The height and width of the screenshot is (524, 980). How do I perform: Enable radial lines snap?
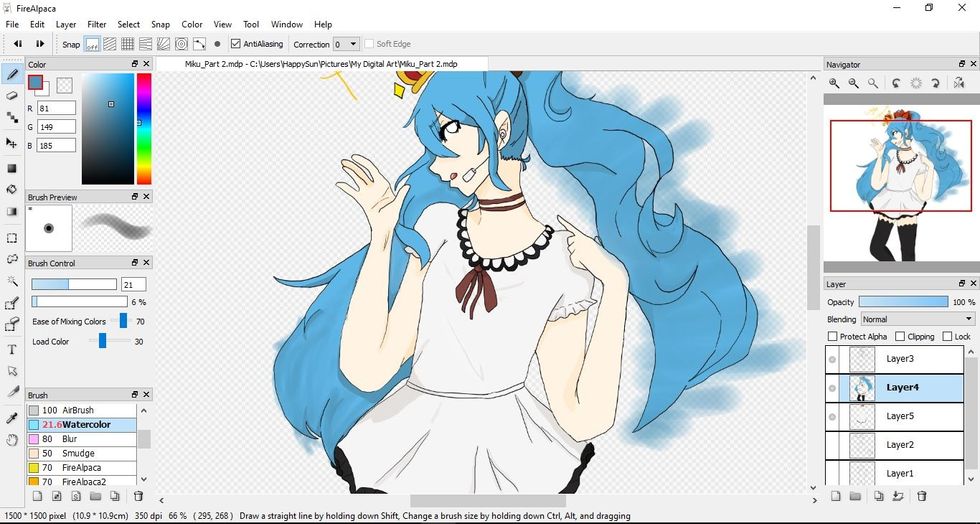click(163, 44)
